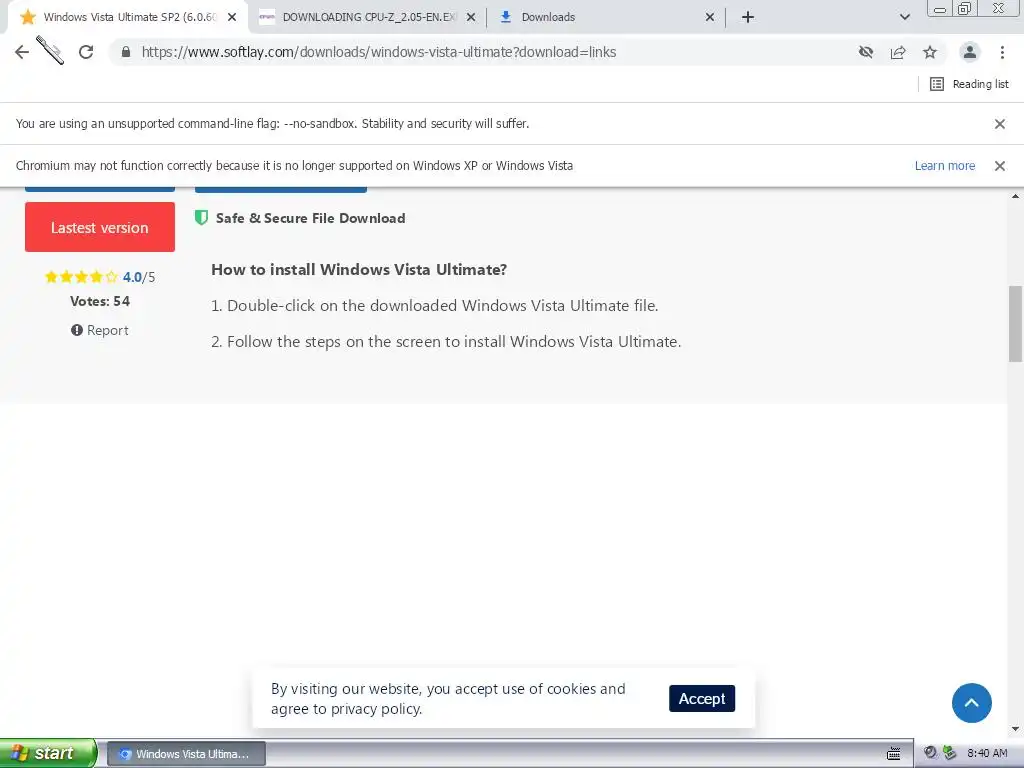Click the network connection tray icon
Image resolution: width=1024 pixels, height=768 pixels.
[949, 753]
